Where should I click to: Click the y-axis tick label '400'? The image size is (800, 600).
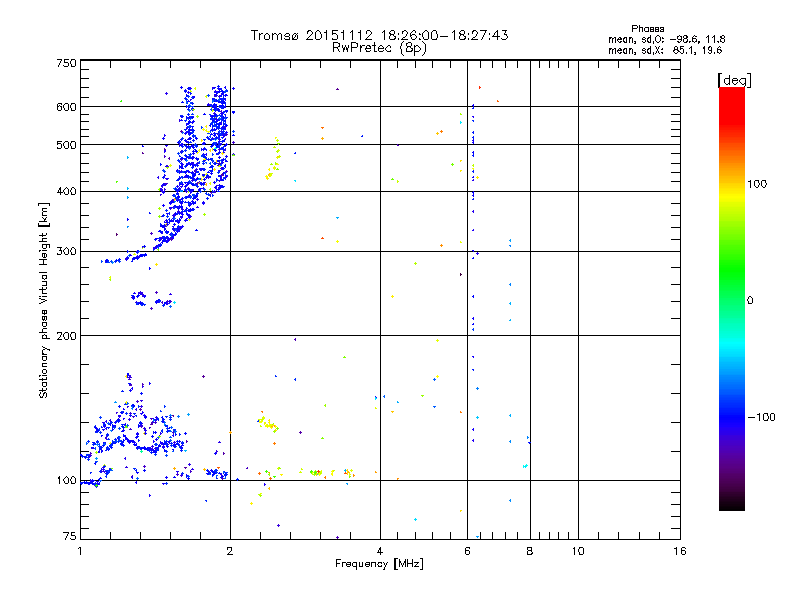[x=66, y=192]
